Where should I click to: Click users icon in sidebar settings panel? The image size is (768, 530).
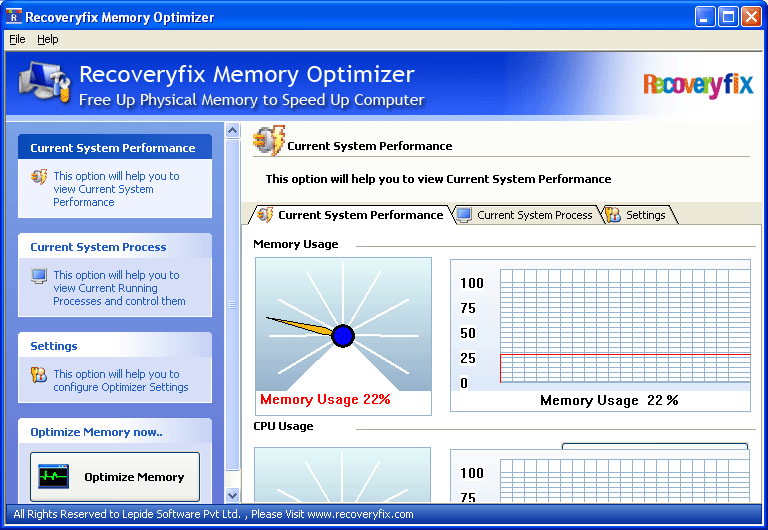tap(39, 375)
